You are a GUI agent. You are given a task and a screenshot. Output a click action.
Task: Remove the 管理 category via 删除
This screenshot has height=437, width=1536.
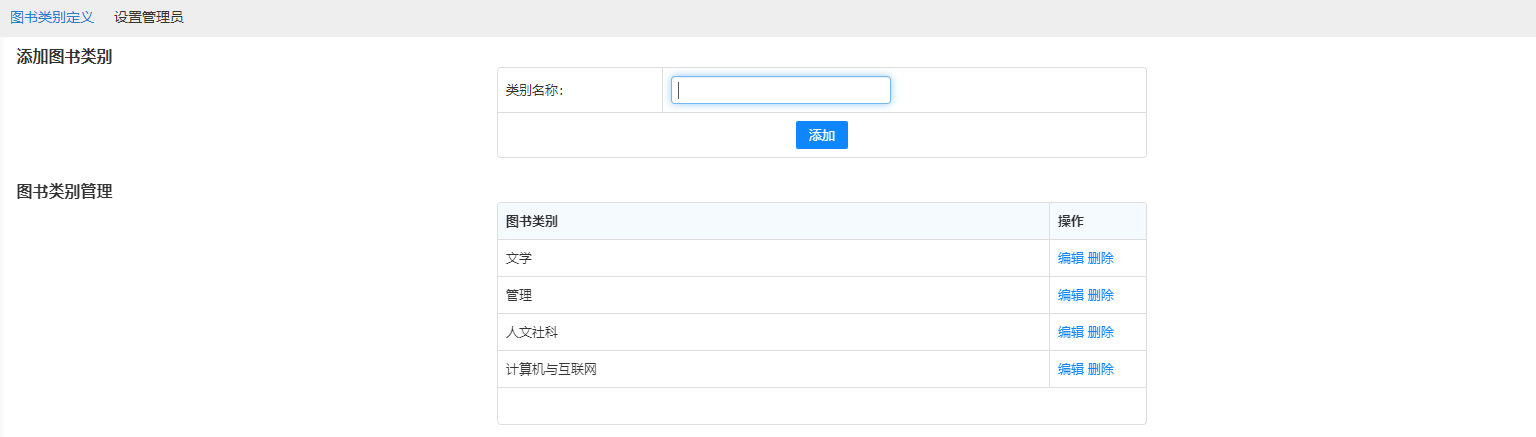point(1100,295)
